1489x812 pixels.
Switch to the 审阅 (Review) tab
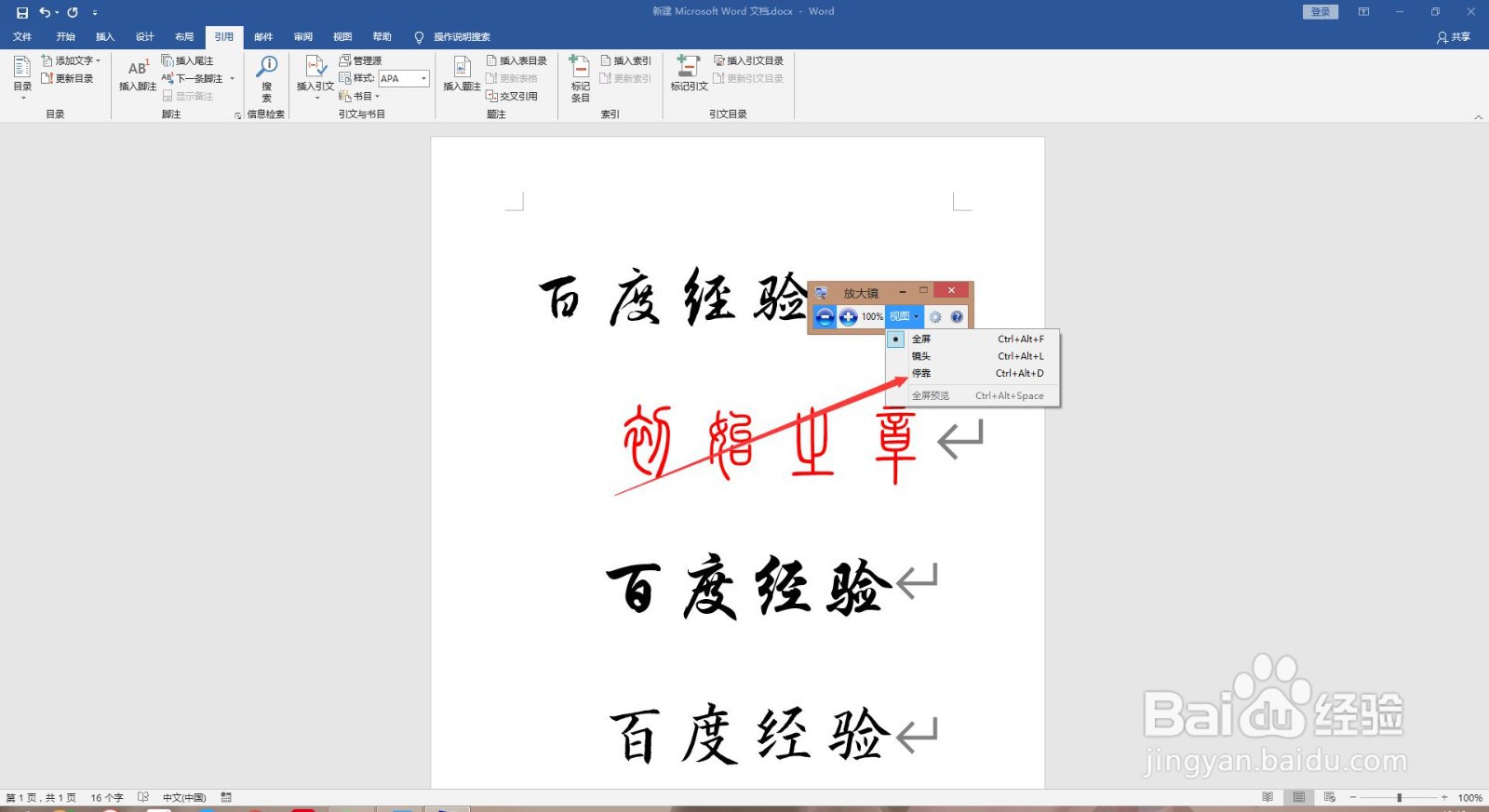(303, 37)
